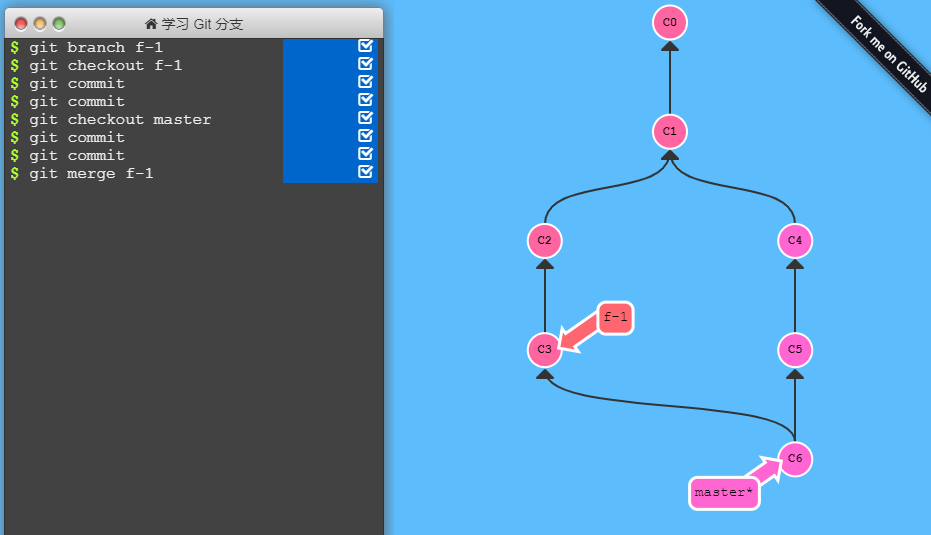Click checkmark beside second git commit
The height and width of the screenshot is (535, 931).
click(365, 99)
